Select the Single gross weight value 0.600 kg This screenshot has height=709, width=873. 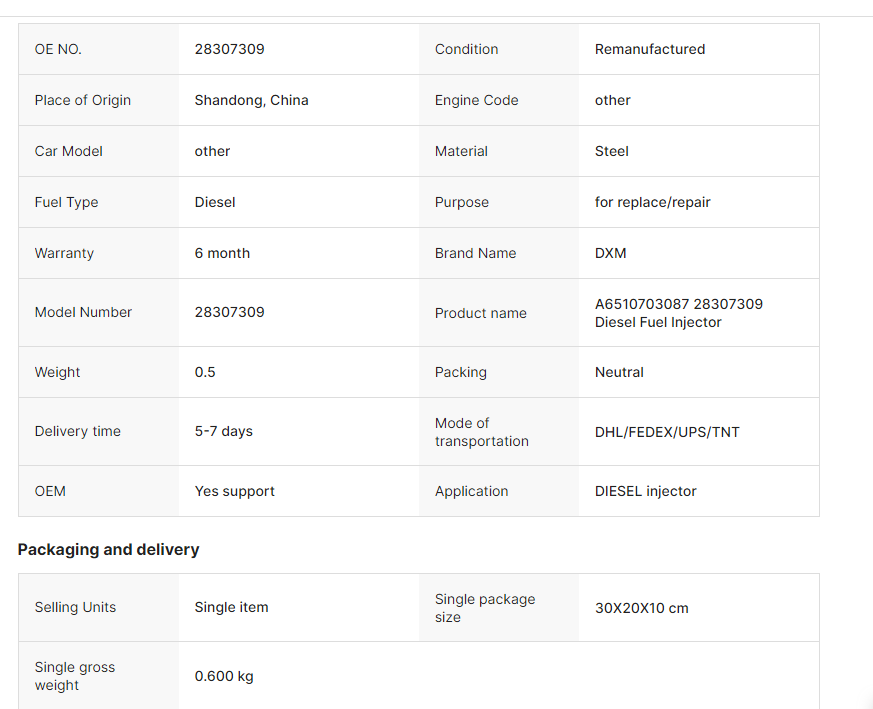click(x=224, y=676)
